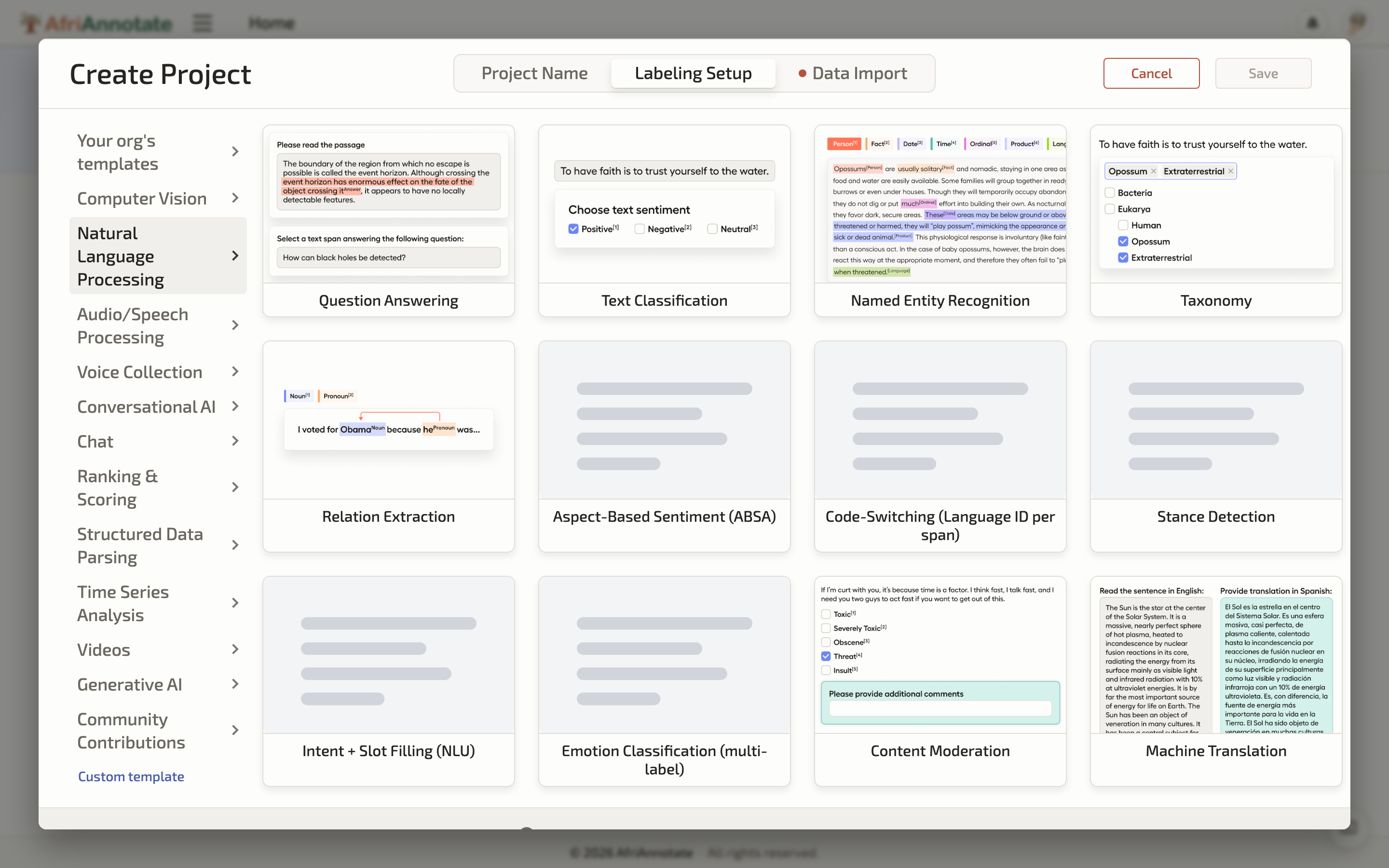The height and width of the screenshot is (868, 1389).
Task: Expand the Videos category
Action: (158, 649)
